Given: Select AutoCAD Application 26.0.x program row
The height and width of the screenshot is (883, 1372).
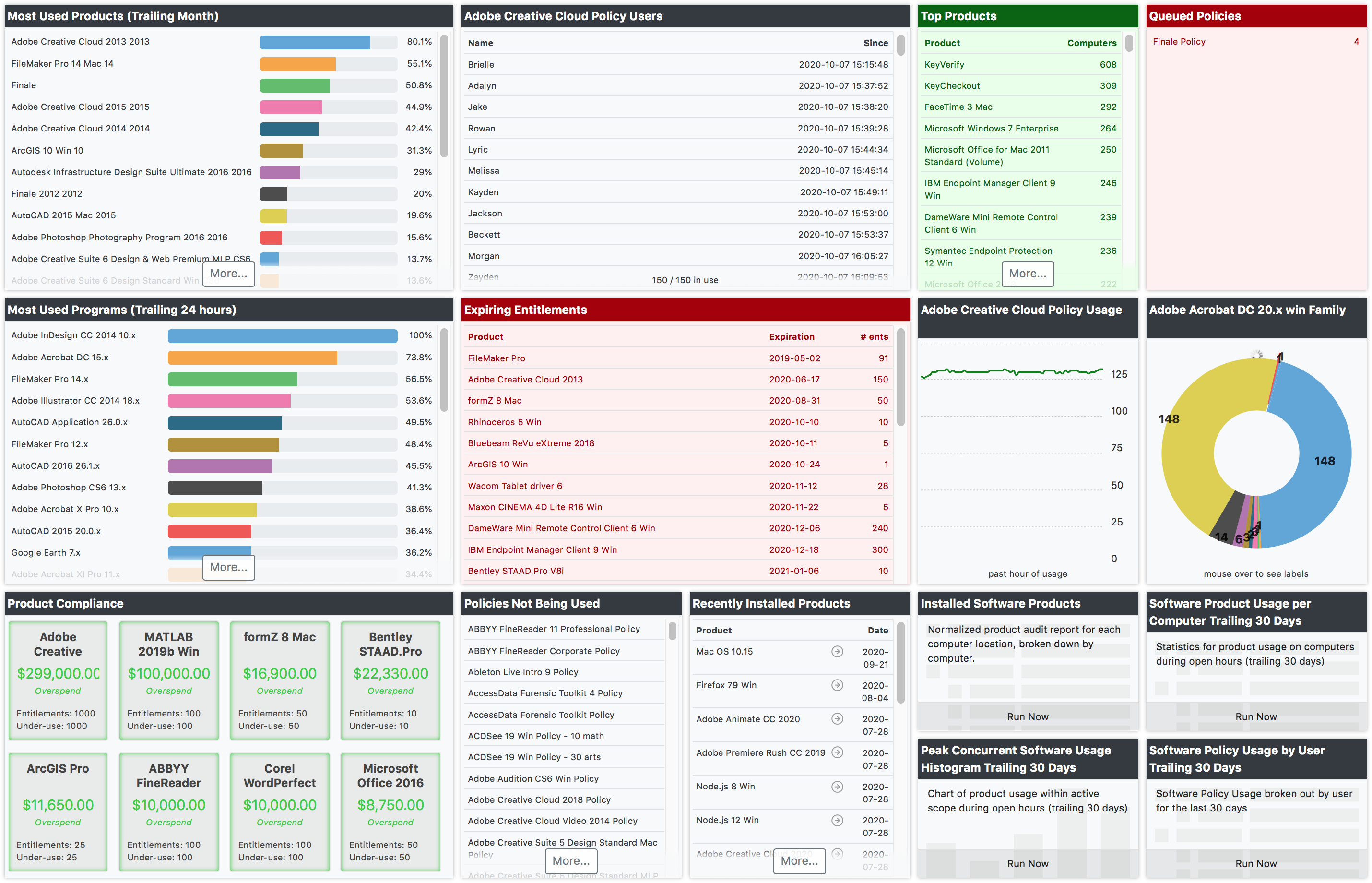Looking at the screenshot, I should (x=222, y=422).
